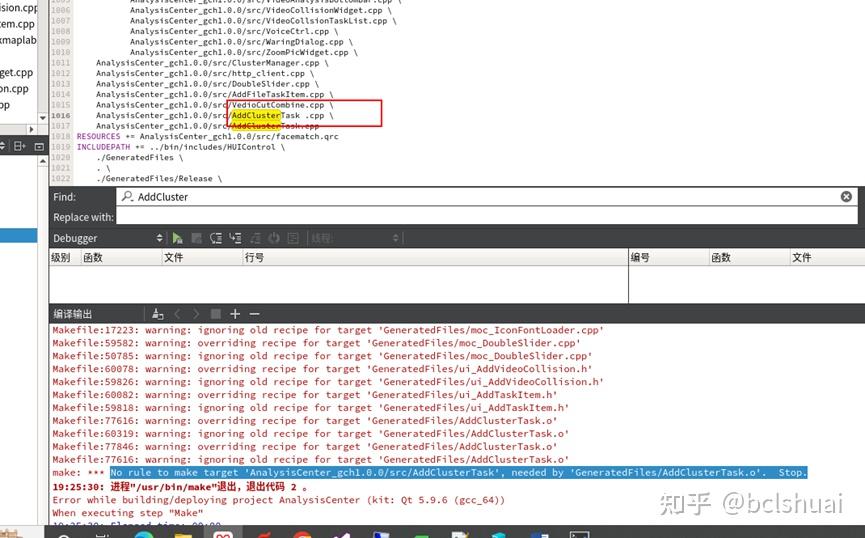865x538 pixels.
Task: Click the INCLUDEPATH line in editor
Action: 181,147
